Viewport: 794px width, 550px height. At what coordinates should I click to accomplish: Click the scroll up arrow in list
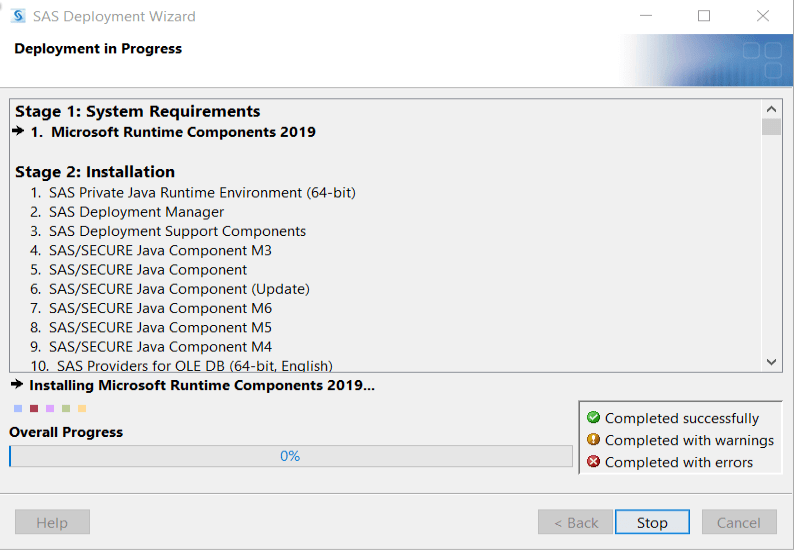[771, 109]
